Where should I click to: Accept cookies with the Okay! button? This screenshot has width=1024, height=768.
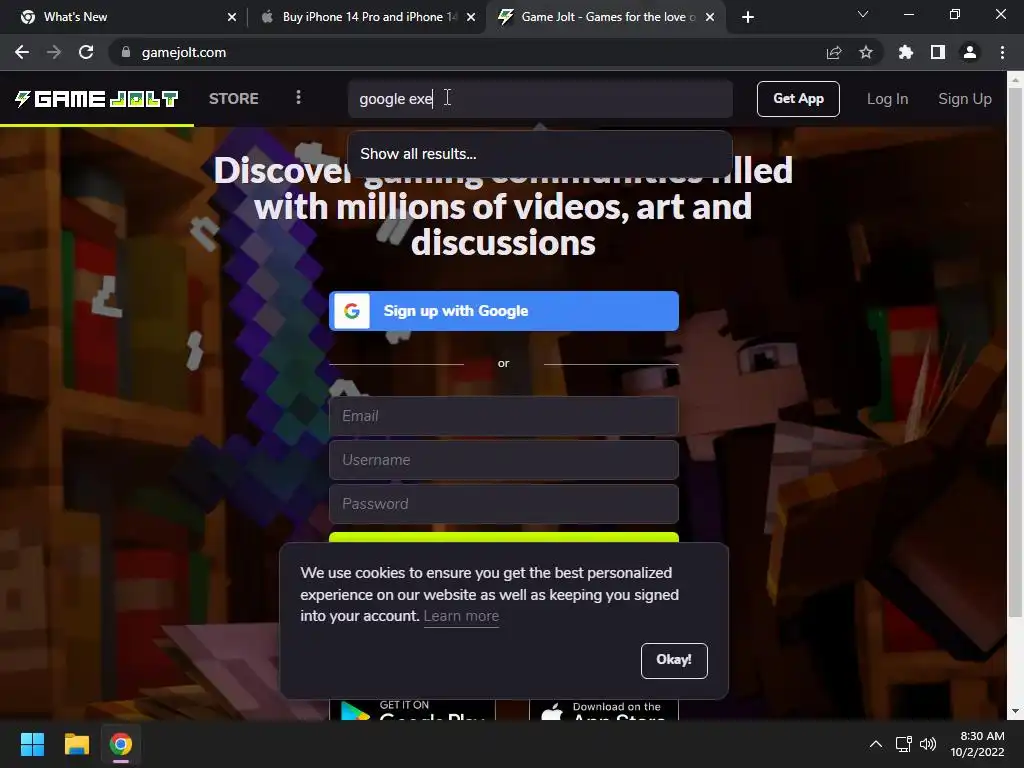pos(674,660)
